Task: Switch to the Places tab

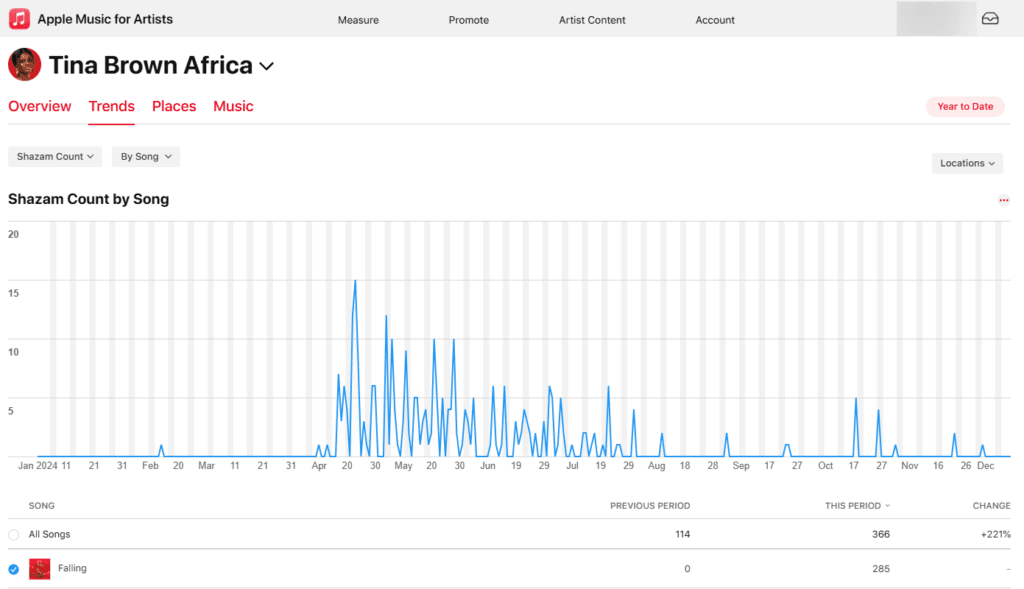Action: 174,106
